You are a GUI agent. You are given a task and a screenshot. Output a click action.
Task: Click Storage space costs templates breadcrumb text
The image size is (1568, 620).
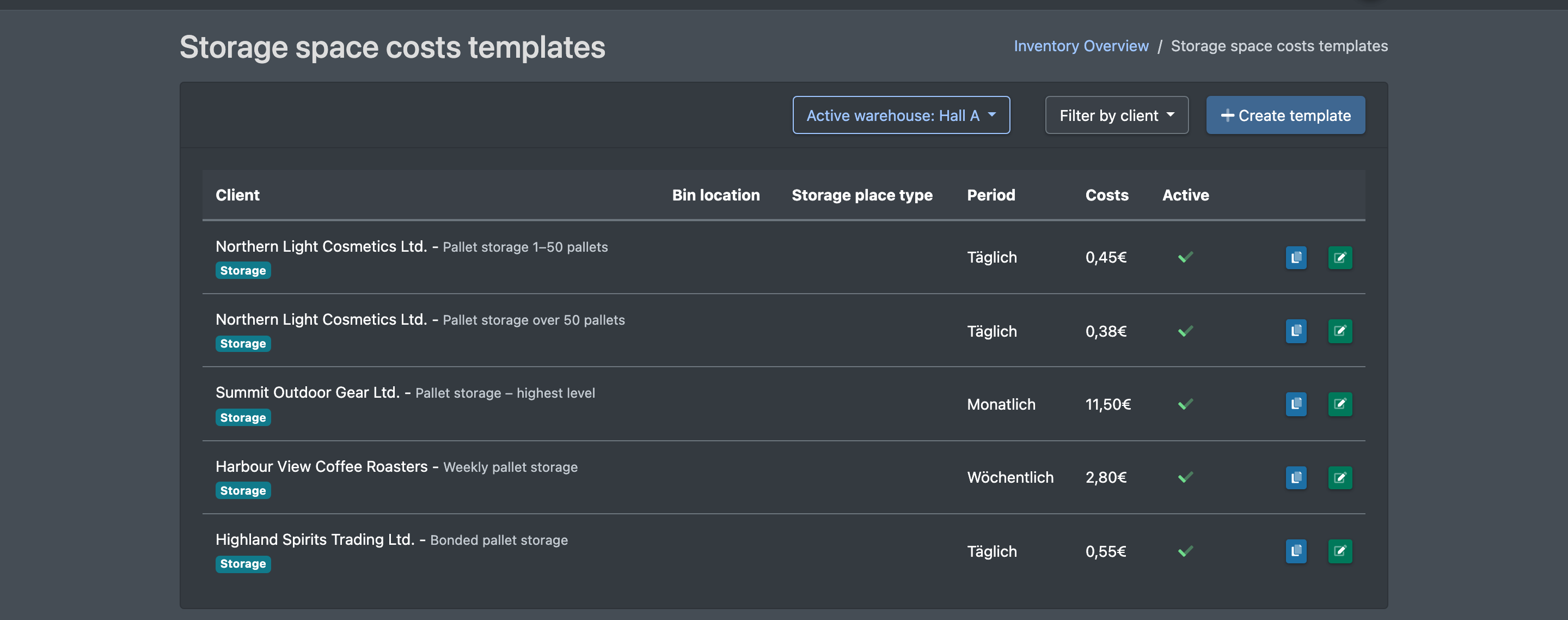pyautogui.click(x=1279, y=46)
